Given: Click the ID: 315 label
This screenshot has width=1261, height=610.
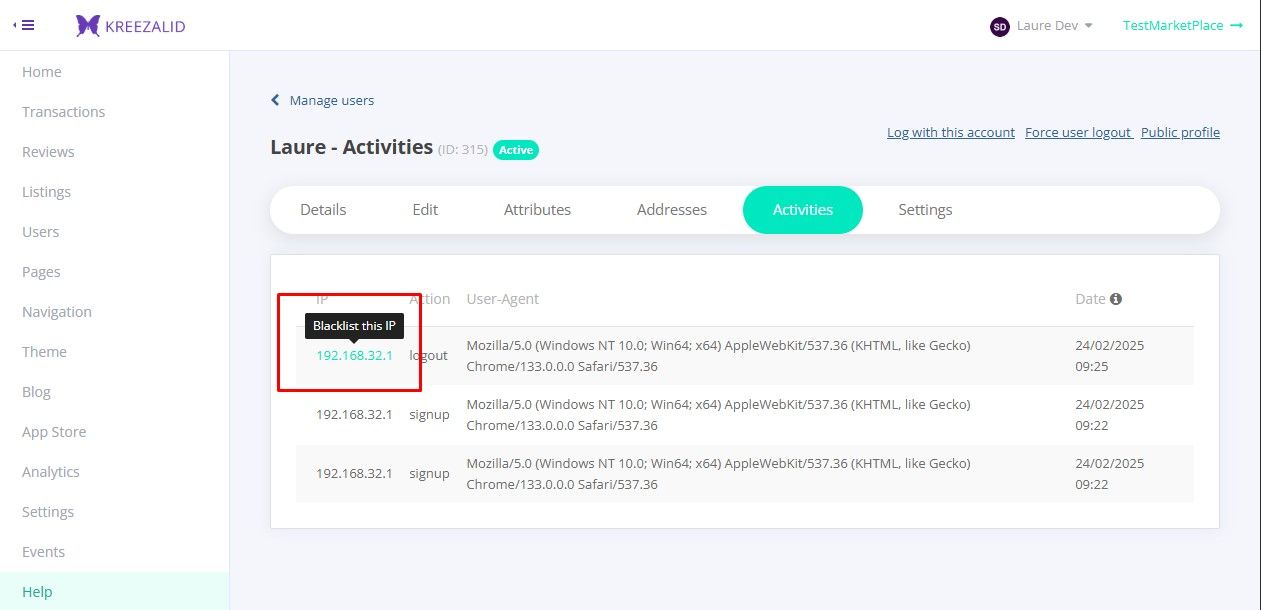Looking at the screenshot, I should point(463,150).
